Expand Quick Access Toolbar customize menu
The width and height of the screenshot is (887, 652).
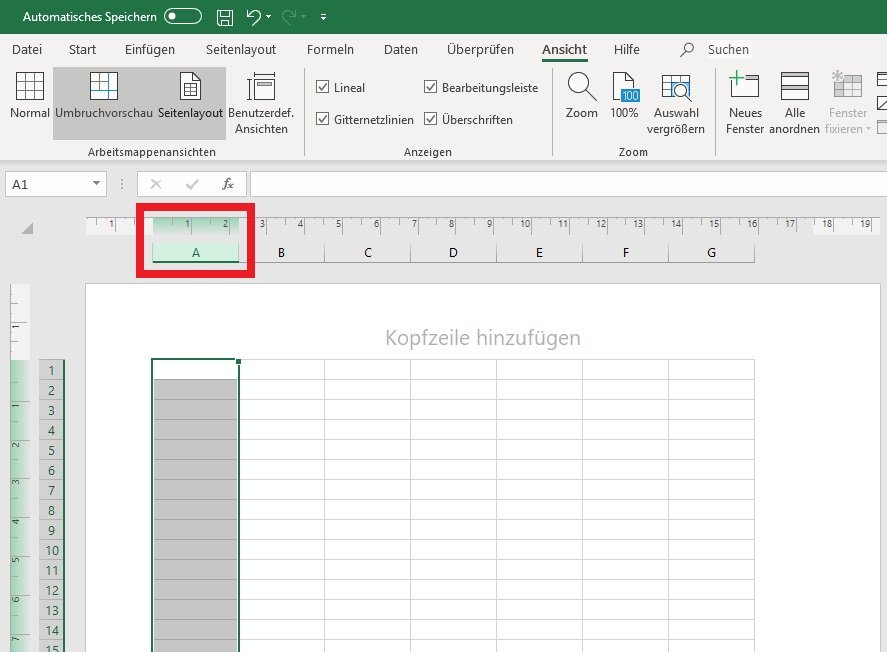coord(323,18)
